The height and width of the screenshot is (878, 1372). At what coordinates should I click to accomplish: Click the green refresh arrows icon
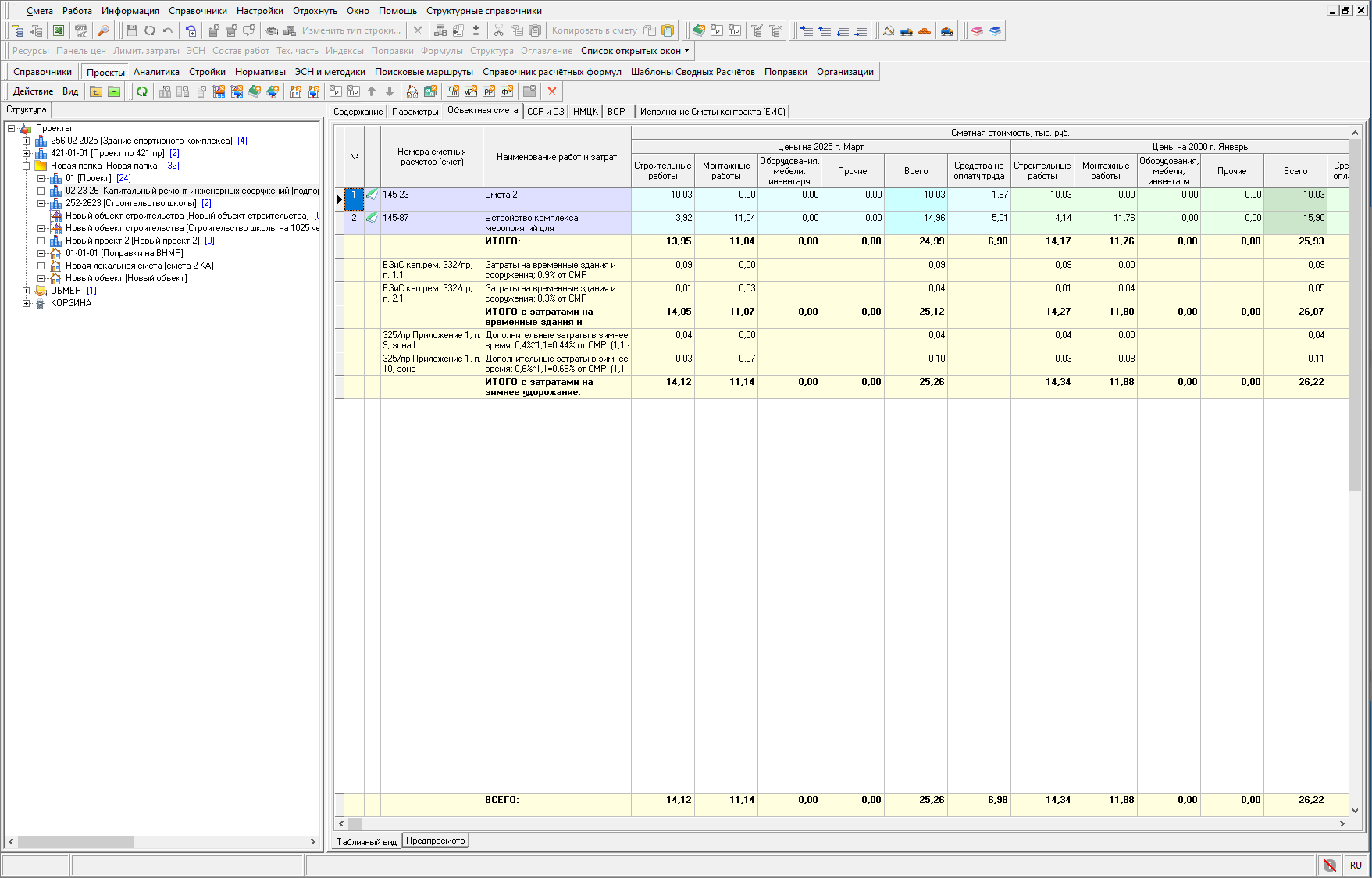[x=142, y=91]
